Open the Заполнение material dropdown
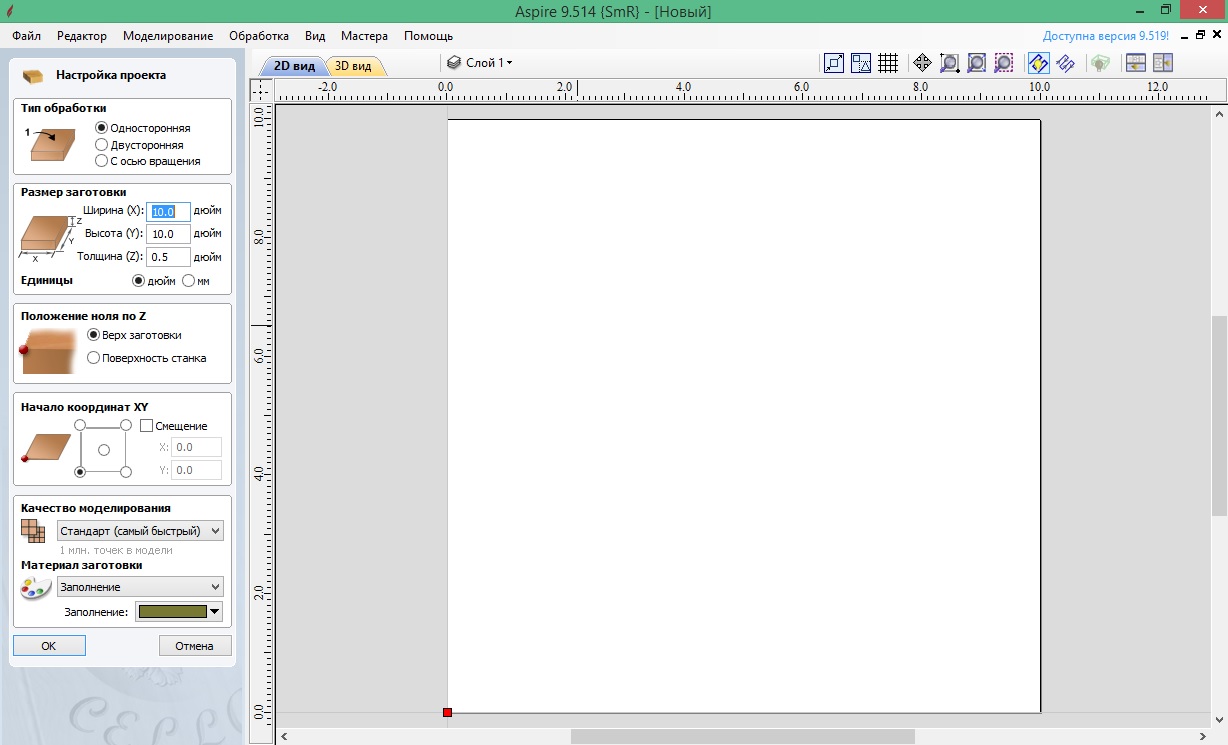The image size is (1228, 745). click(140, 587)
